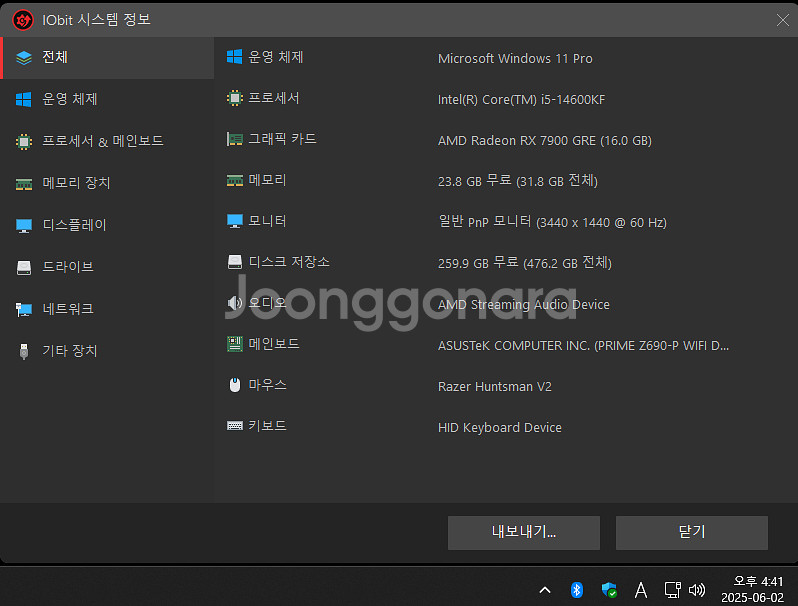Open the volume speaker tray icon

(x=697, y=590)
